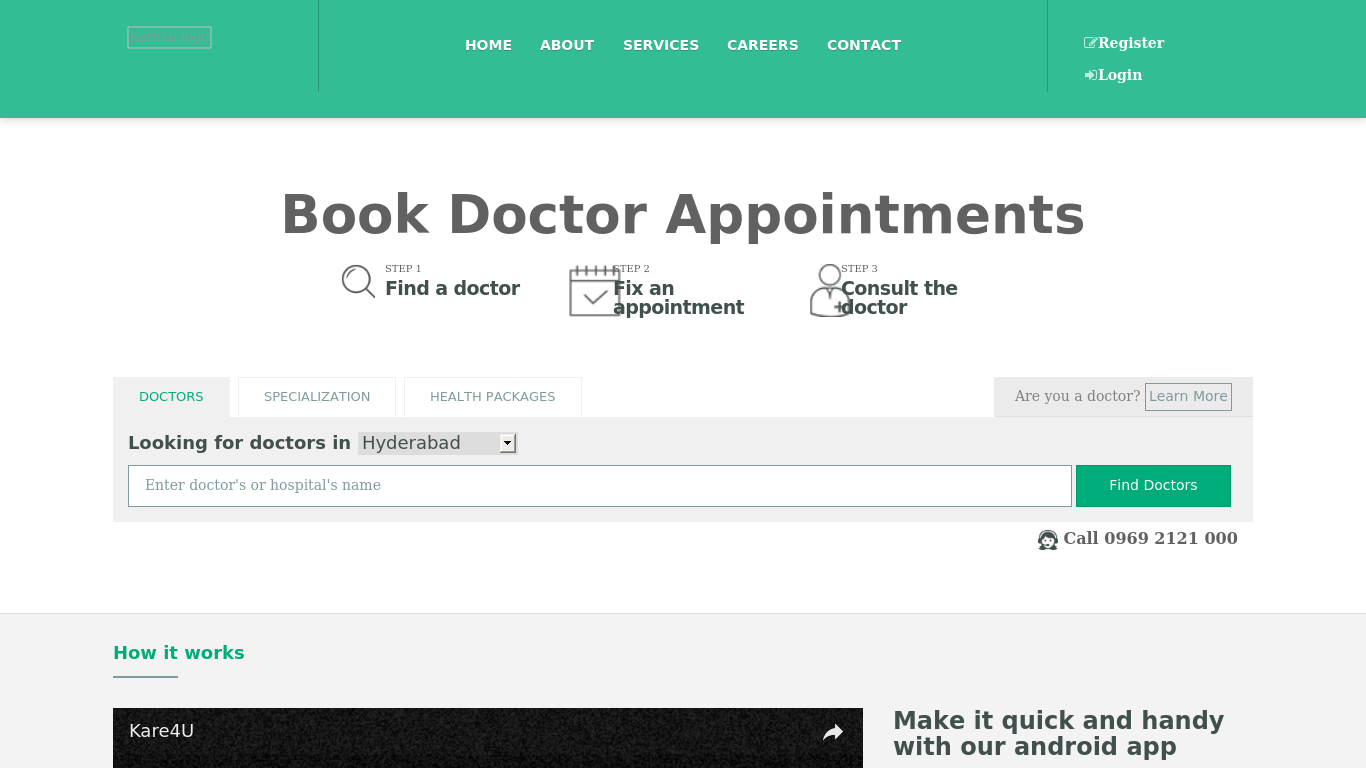Focus the doctor or hospital name field

600,486
